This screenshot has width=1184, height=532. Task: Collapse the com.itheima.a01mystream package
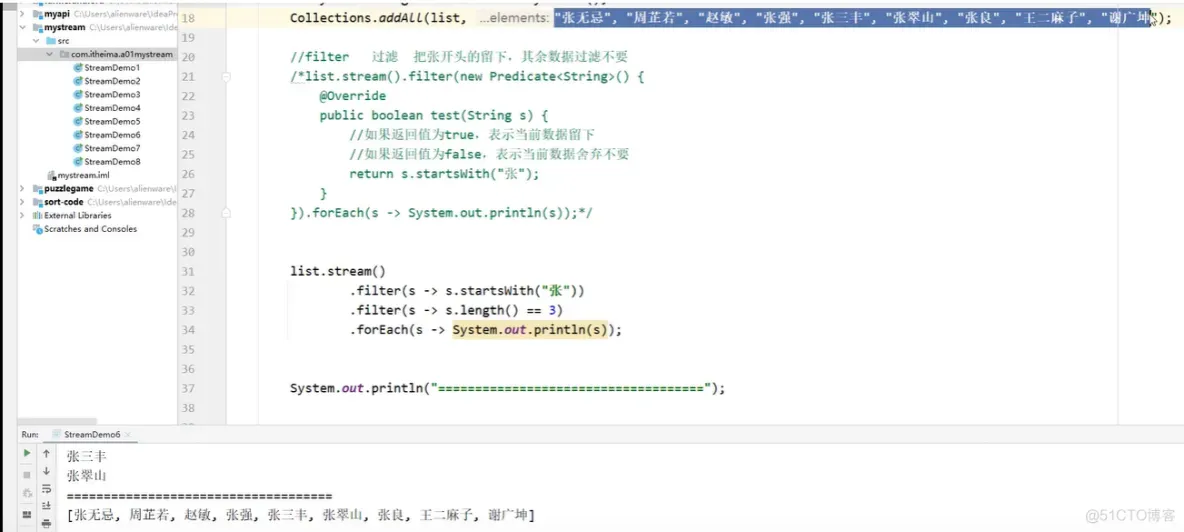[x=49, y=54]
